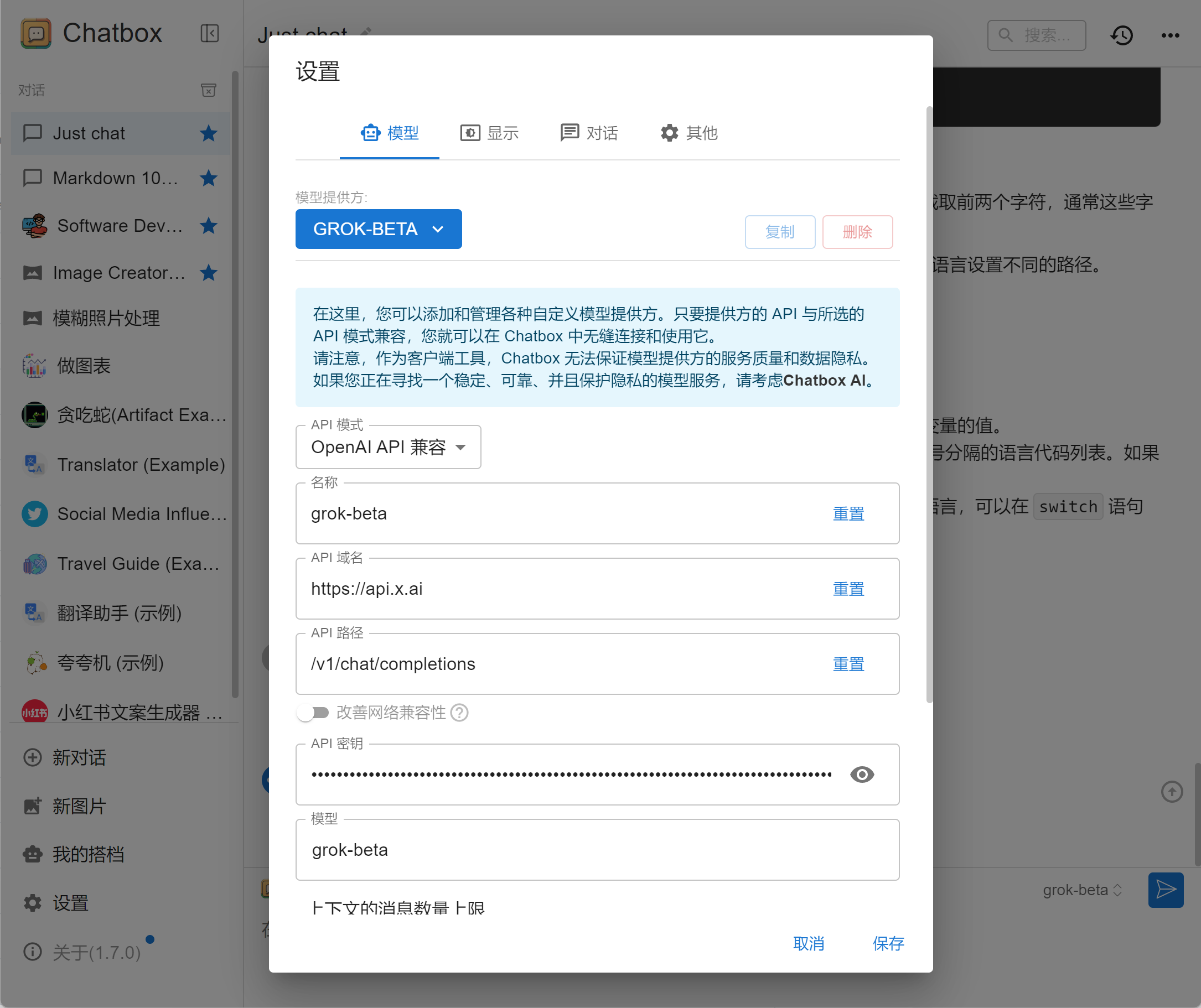Open chat history clock icon
1201x1008 pixels.
point(1121,35)
